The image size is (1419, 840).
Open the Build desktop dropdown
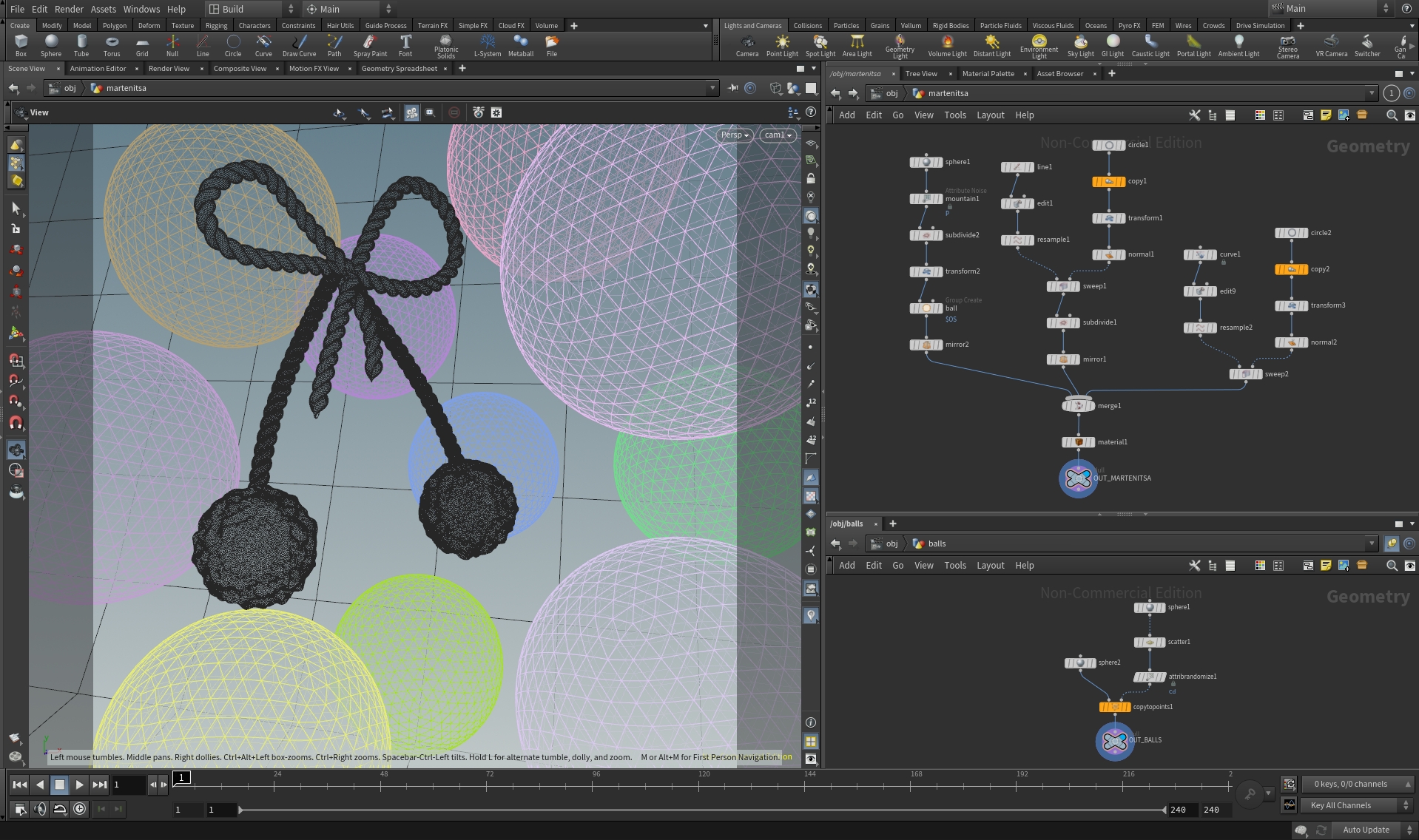coord(252,9)
